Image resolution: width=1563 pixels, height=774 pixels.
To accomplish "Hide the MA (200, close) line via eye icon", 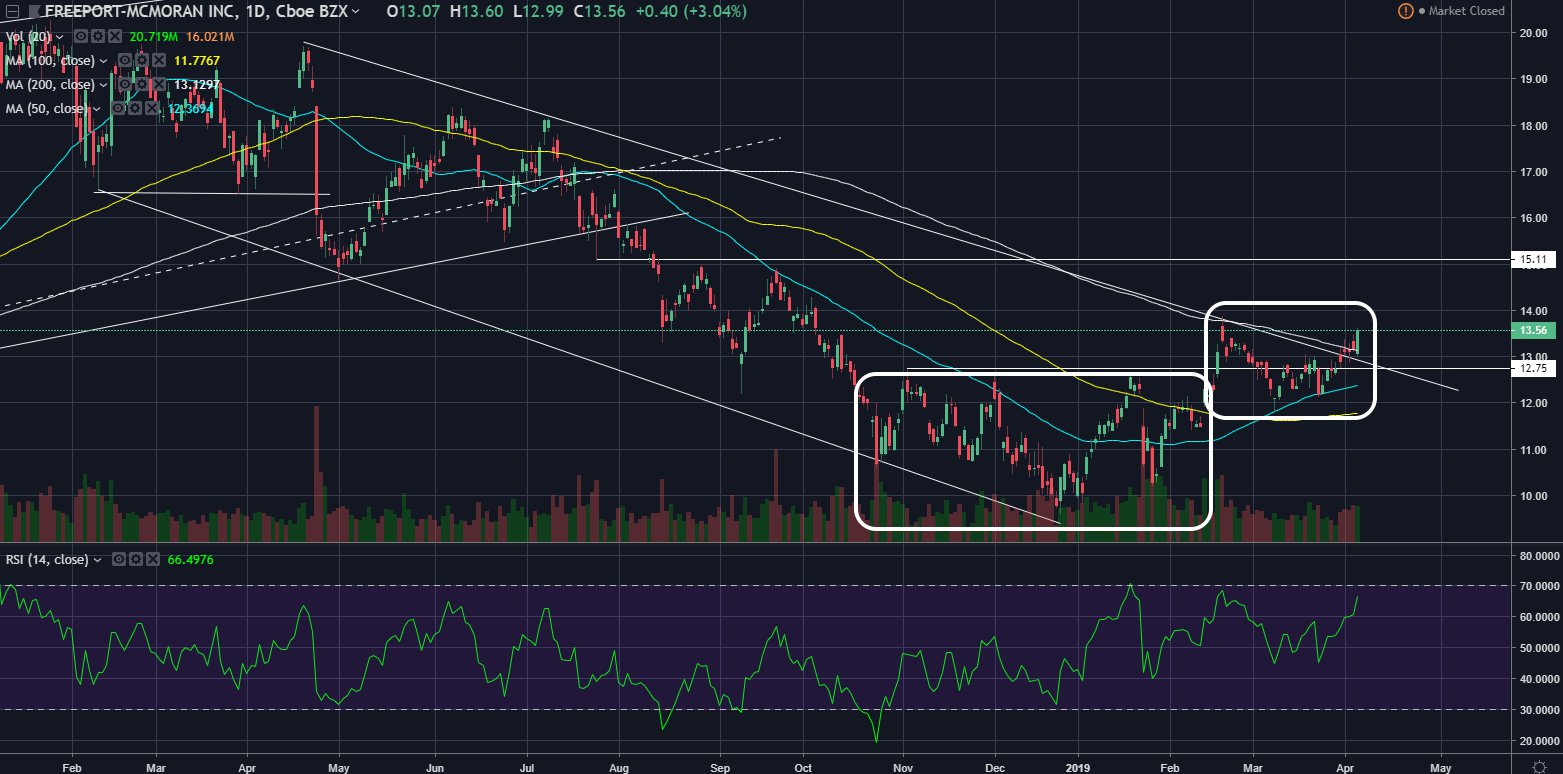I will 125,84.
